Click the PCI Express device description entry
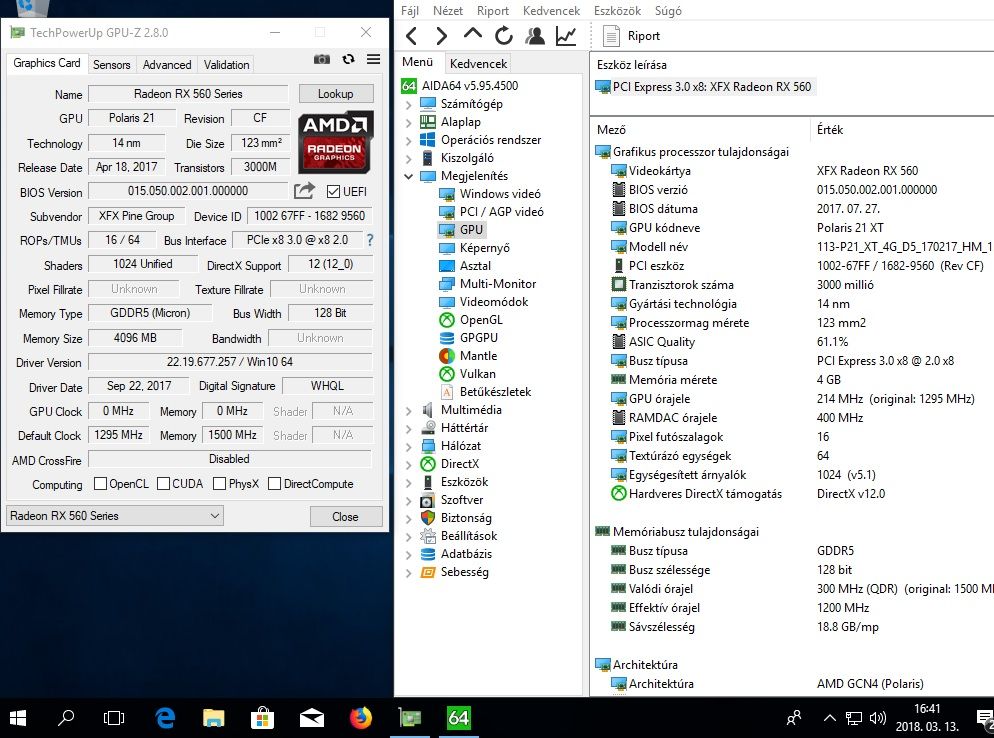 (x=704, y=87)
